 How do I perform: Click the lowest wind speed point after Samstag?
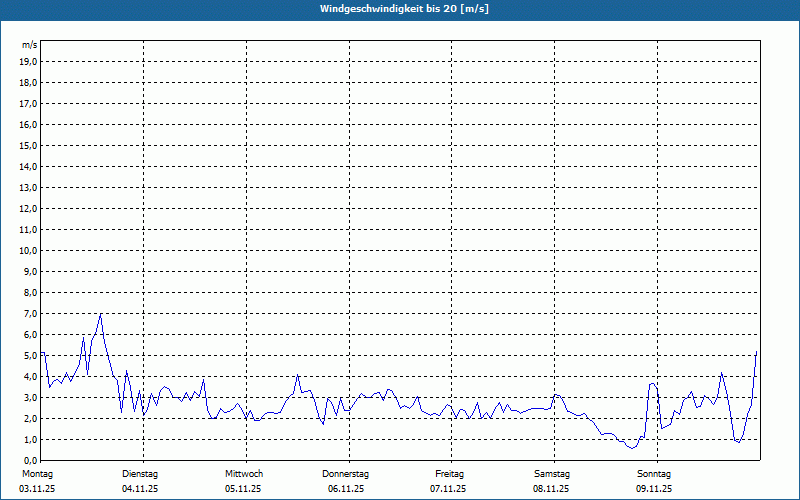(x=632, y=448)
